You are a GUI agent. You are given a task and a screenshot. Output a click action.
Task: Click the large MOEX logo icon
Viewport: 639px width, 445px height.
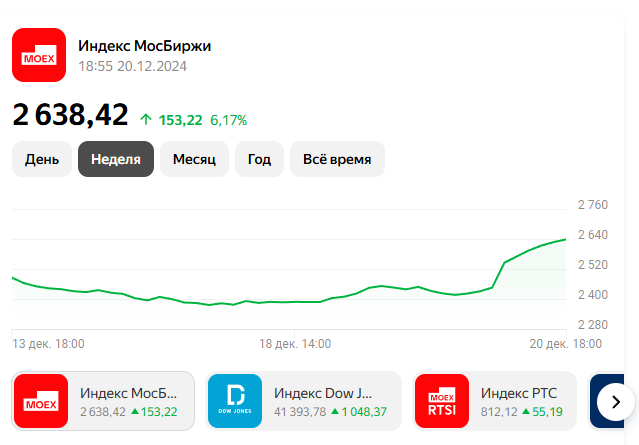tap(39, 55)
